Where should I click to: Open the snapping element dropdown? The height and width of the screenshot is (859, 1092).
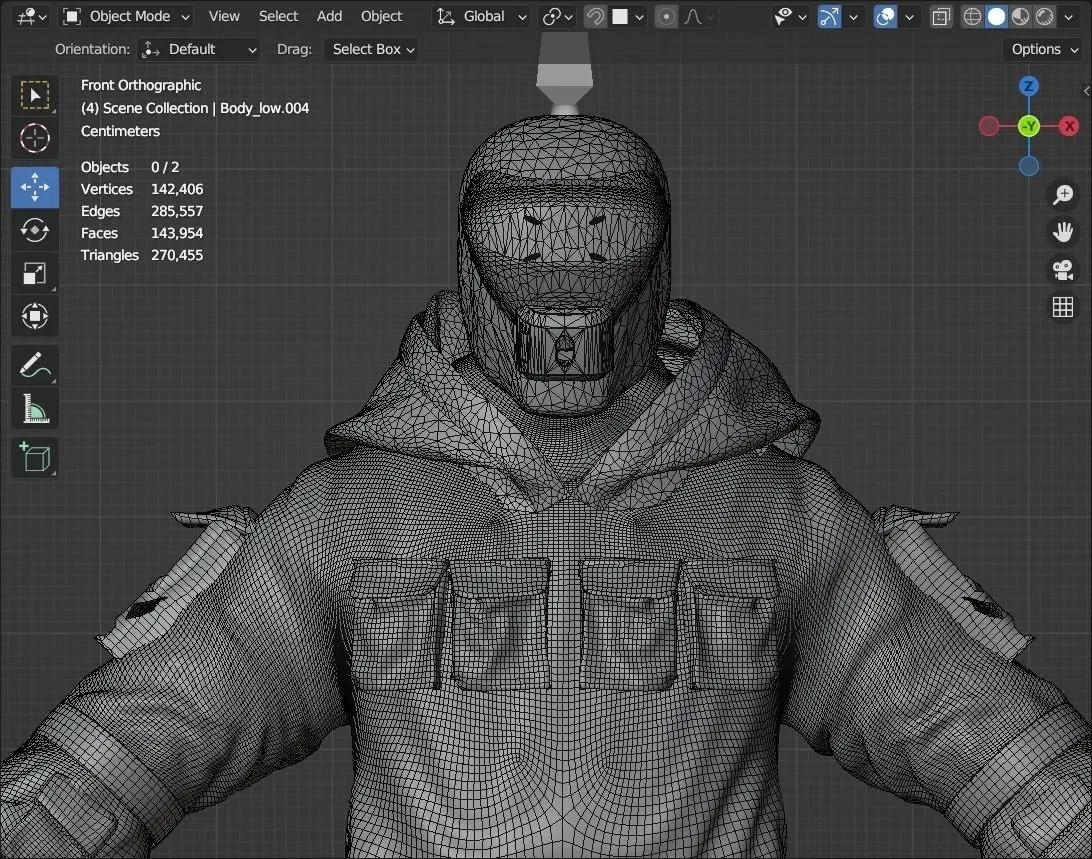[x=627, y=16]
